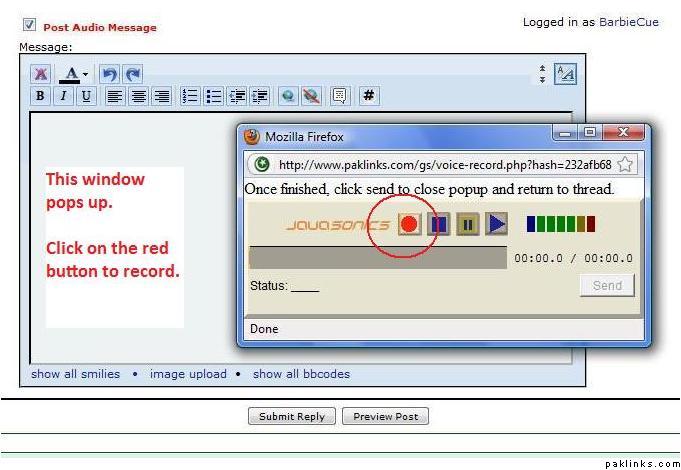The height and width of the screenshot is (470, 681).
Task: Pause the audio recording
Action: pos(467,224)
